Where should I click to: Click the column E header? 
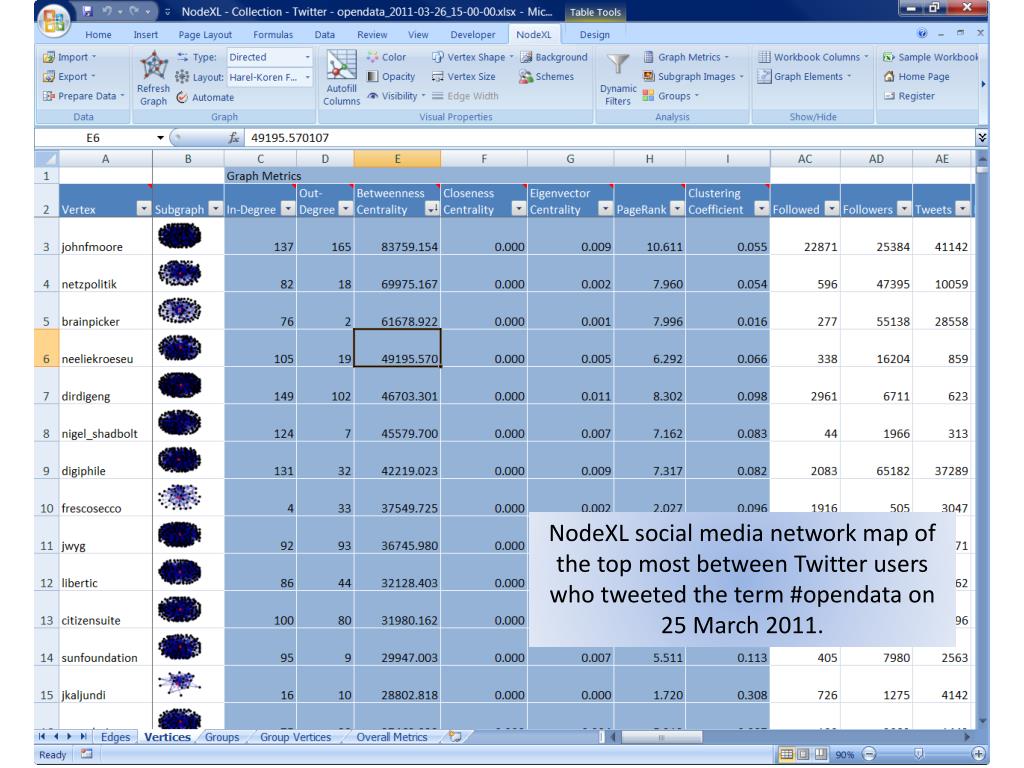pos(397,159)
